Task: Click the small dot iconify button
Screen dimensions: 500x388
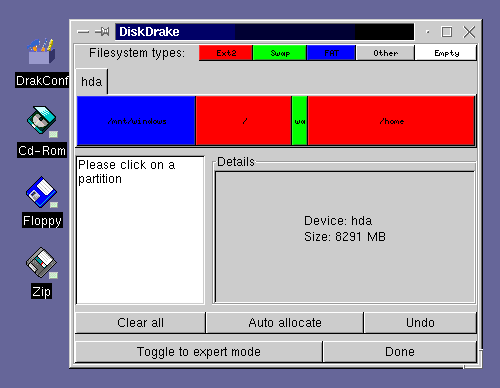Action: coord(428,32)
